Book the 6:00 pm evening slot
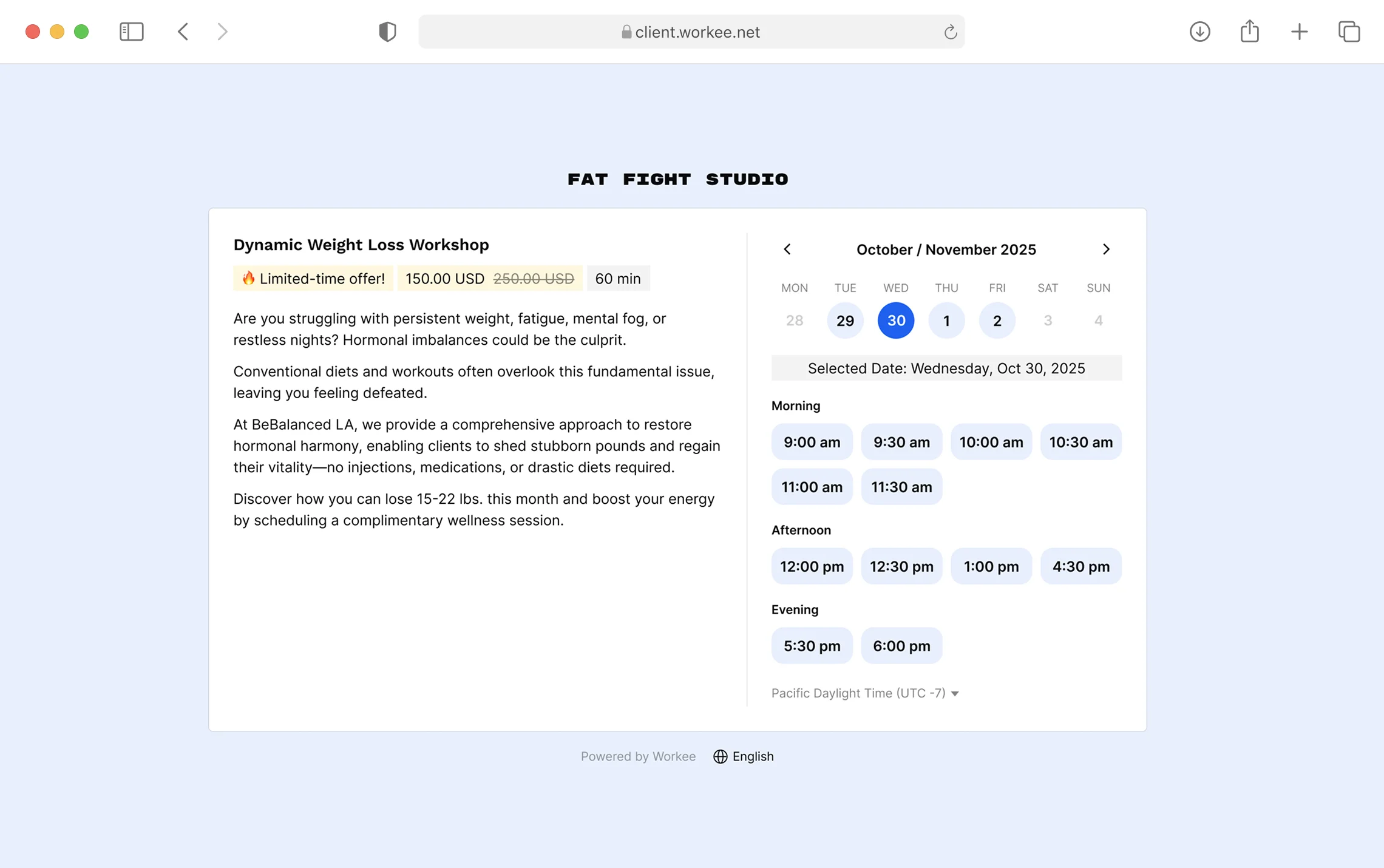 (x=901, y=646)
